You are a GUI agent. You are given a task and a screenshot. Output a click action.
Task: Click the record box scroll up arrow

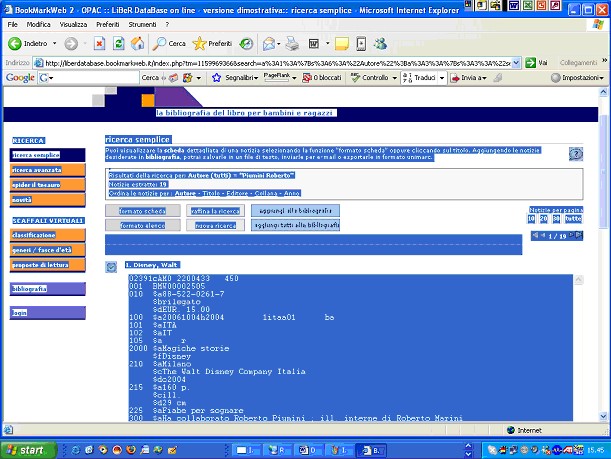point(579,279)
